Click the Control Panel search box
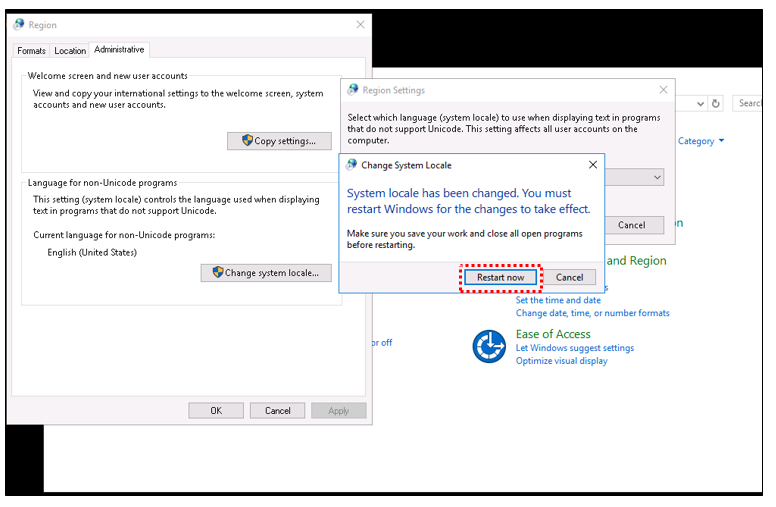 pyautogui.click(x=747, y=103)
